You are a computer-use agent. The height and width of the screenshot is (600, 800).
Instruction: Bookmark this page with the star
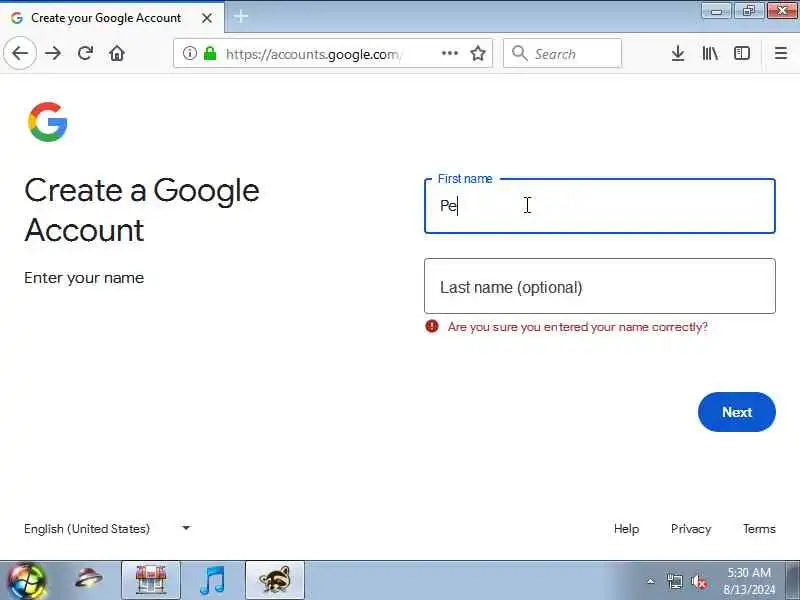pos(478,53)
